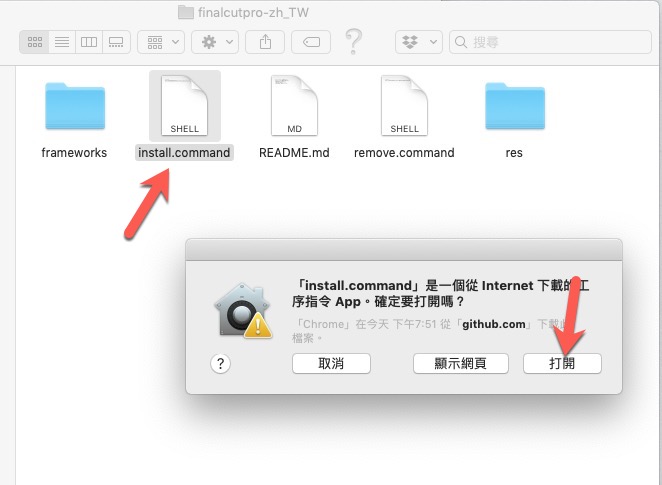The height and width of the screenshot is (485, 662).
Task: Switch Finder to list view
Action: click(62, 42)
